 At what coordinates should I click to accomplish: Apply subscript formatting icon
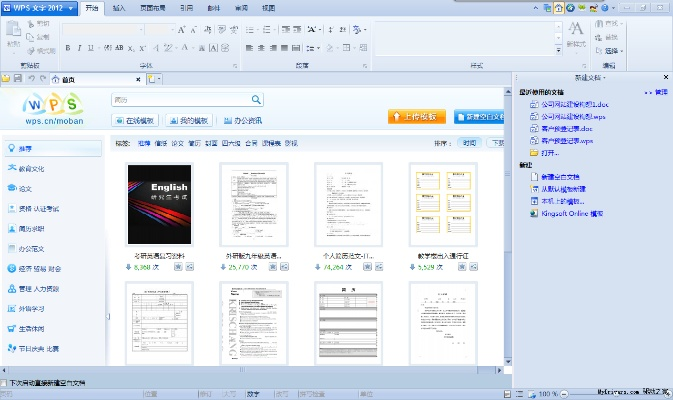pyautogui.click(x=131, y=48)
